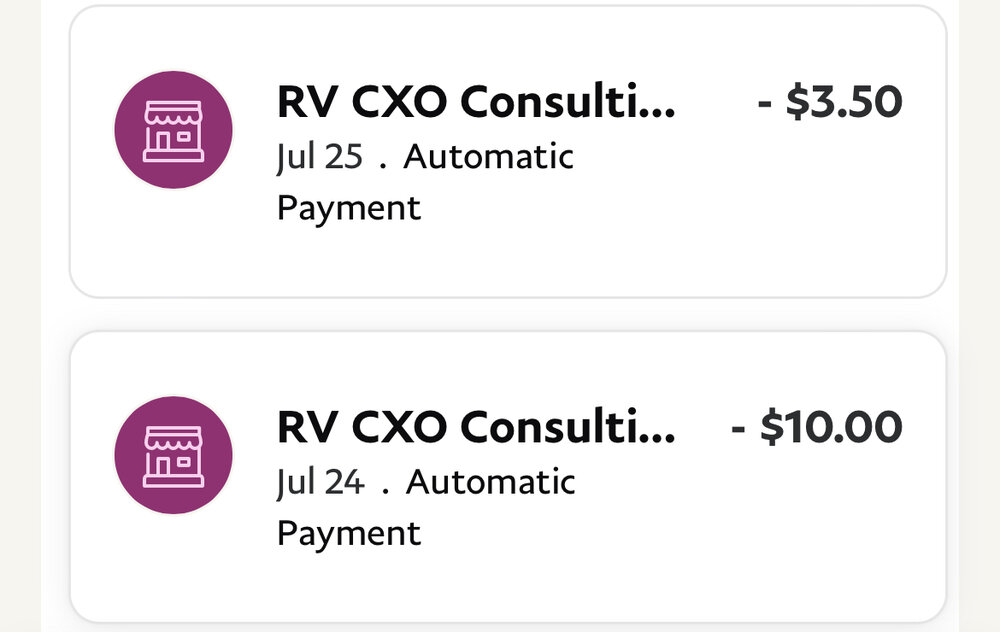Click the Payment text in the $3.50 card
This screenshot has width=1000, height=632.
click(x=348, y=208)
